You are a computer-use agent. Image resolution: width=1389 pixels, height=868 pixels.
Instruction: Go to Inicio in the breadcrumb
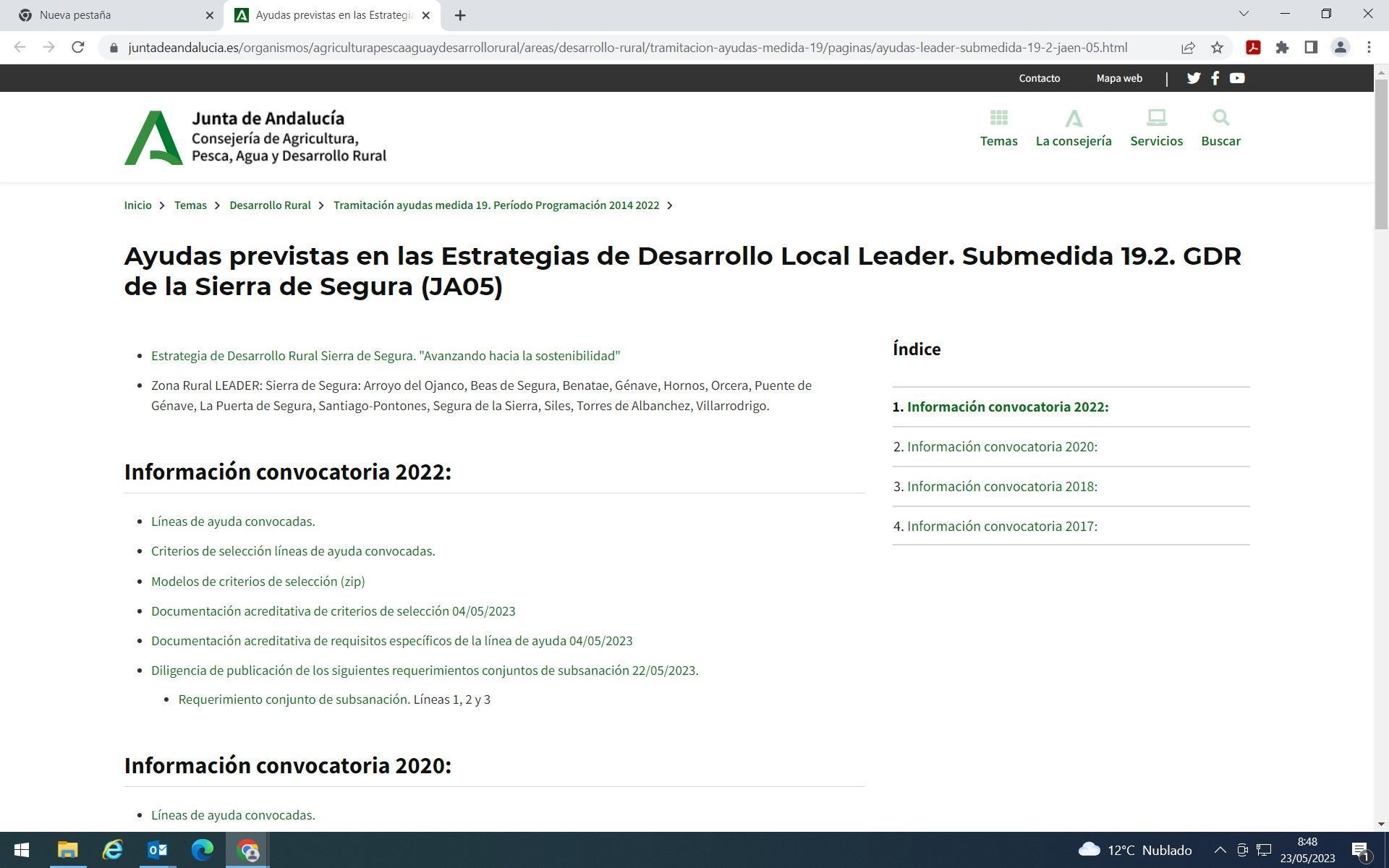(x=138, y=205)
